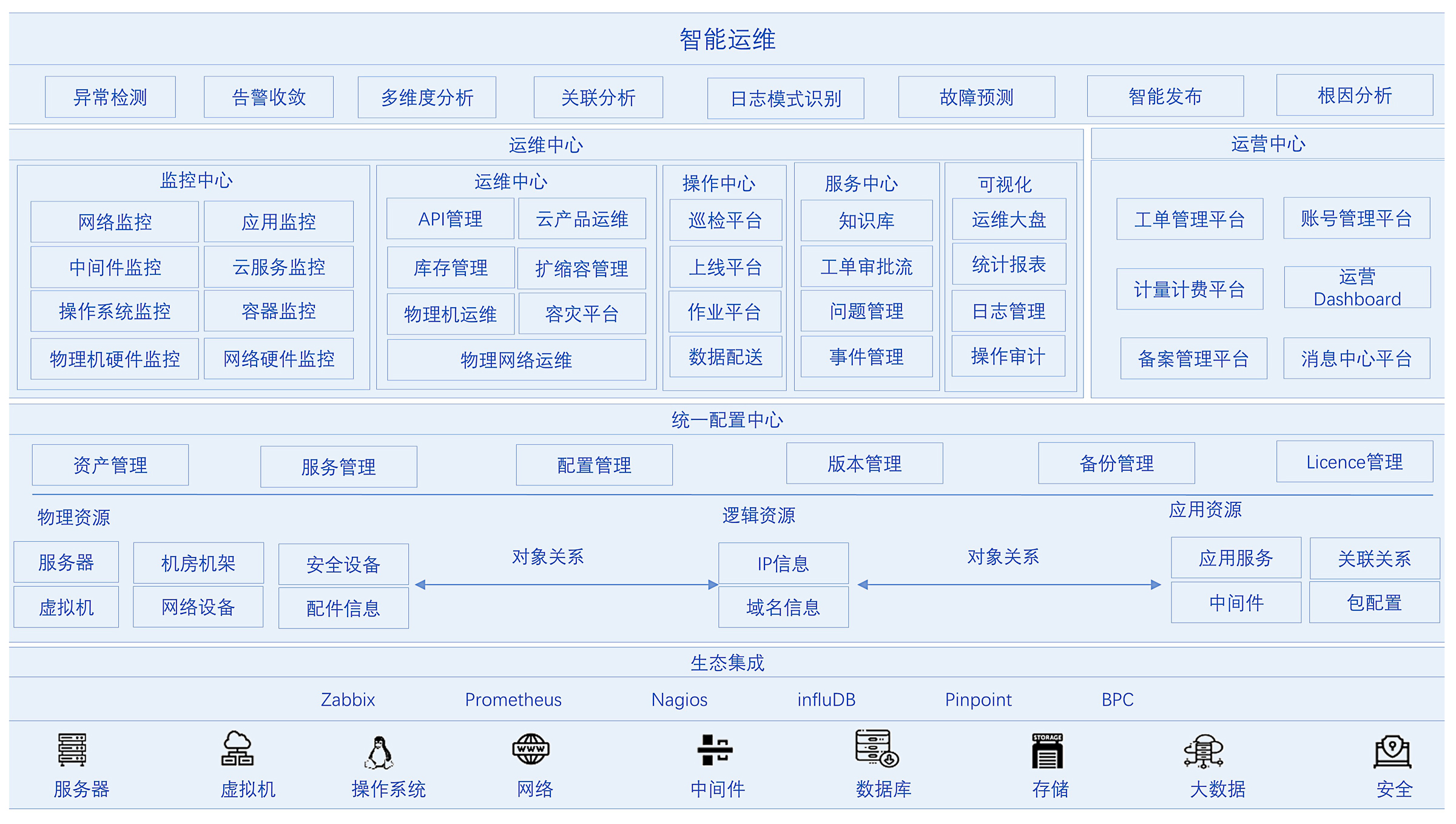Select the 根因分析 box
The image size is (1456, 824).
click(x=1354, y=95)
